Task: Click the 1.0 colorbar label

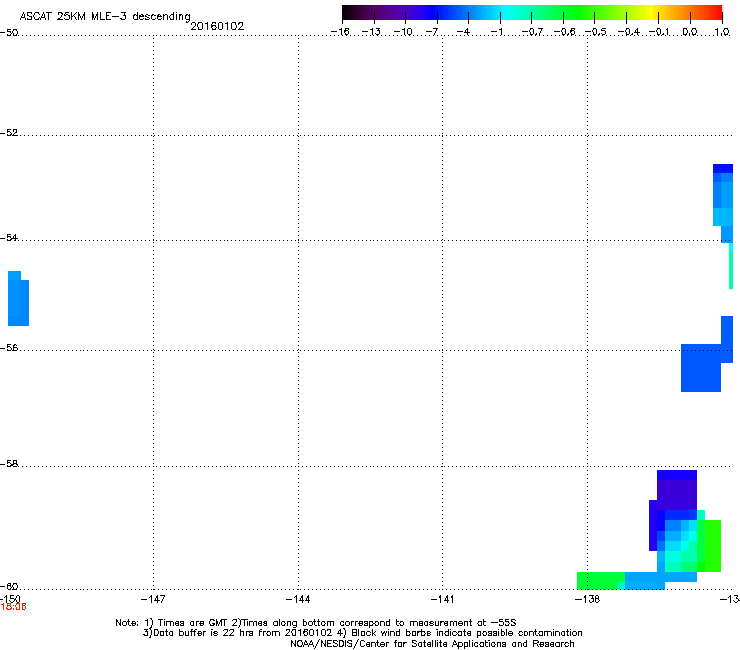Action: coord(722,32)
